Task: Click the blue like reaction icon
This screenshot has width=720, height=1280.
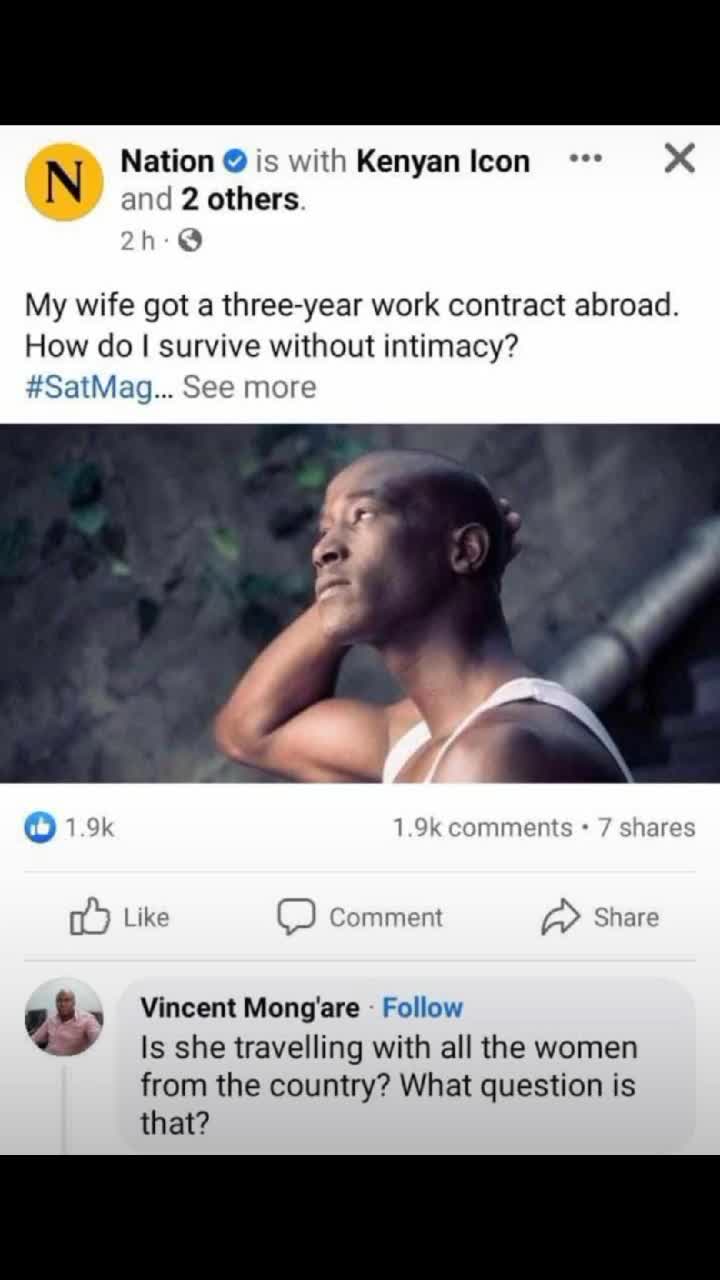Action: 40,828
